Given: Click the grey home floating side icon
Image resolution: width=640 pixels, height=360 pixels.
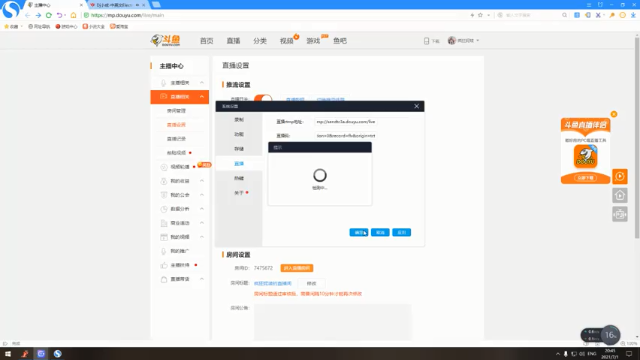Looking at the screenshot, I should point(620,196).
